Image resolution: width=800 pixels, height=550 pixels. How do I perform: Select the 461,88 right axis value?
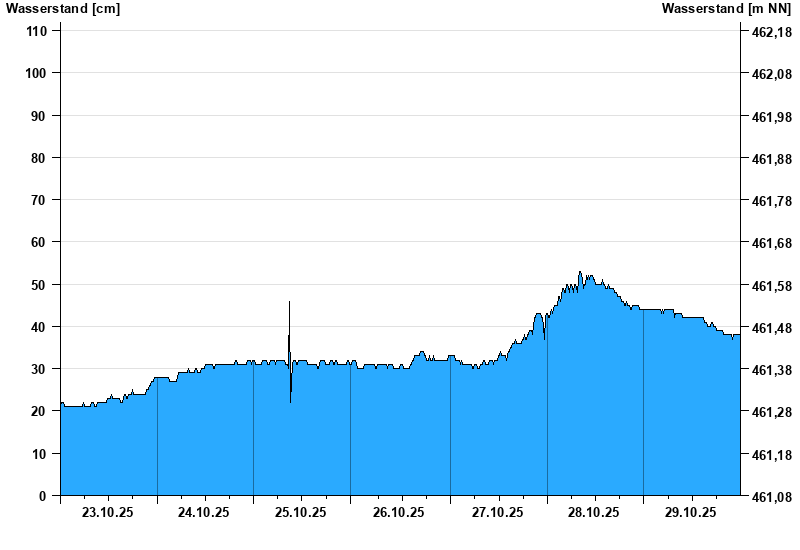[772, 160]
